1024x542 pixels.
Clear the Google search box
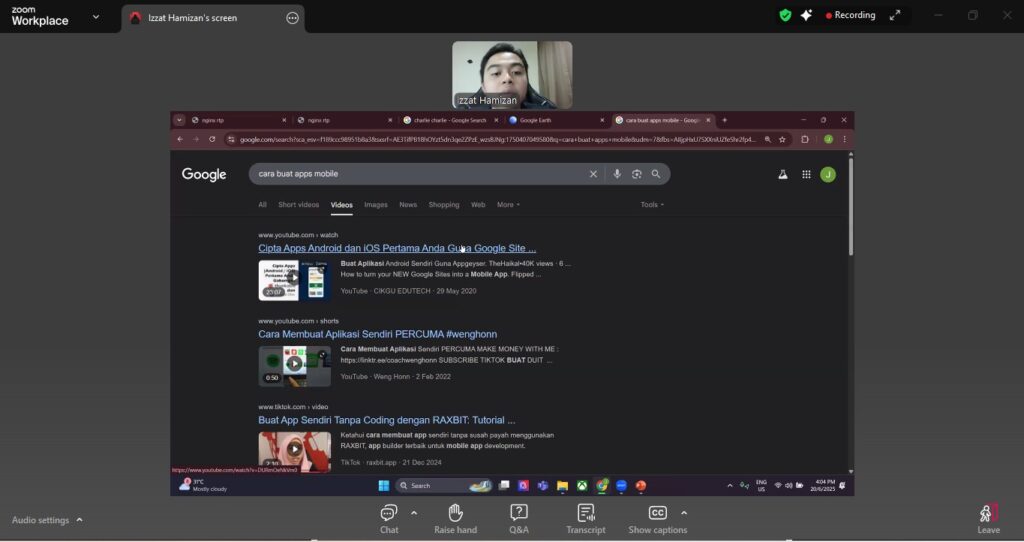(593, 174)
